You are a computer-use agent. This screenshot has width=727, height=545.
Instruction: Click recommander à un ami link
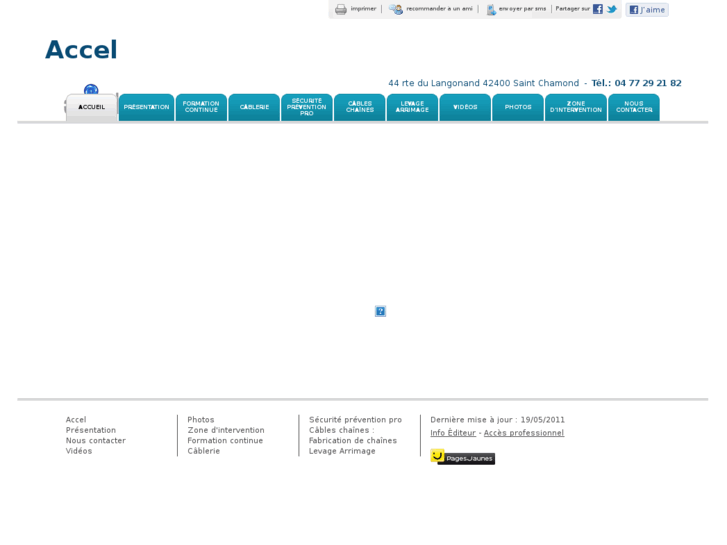tap(439, 9)
